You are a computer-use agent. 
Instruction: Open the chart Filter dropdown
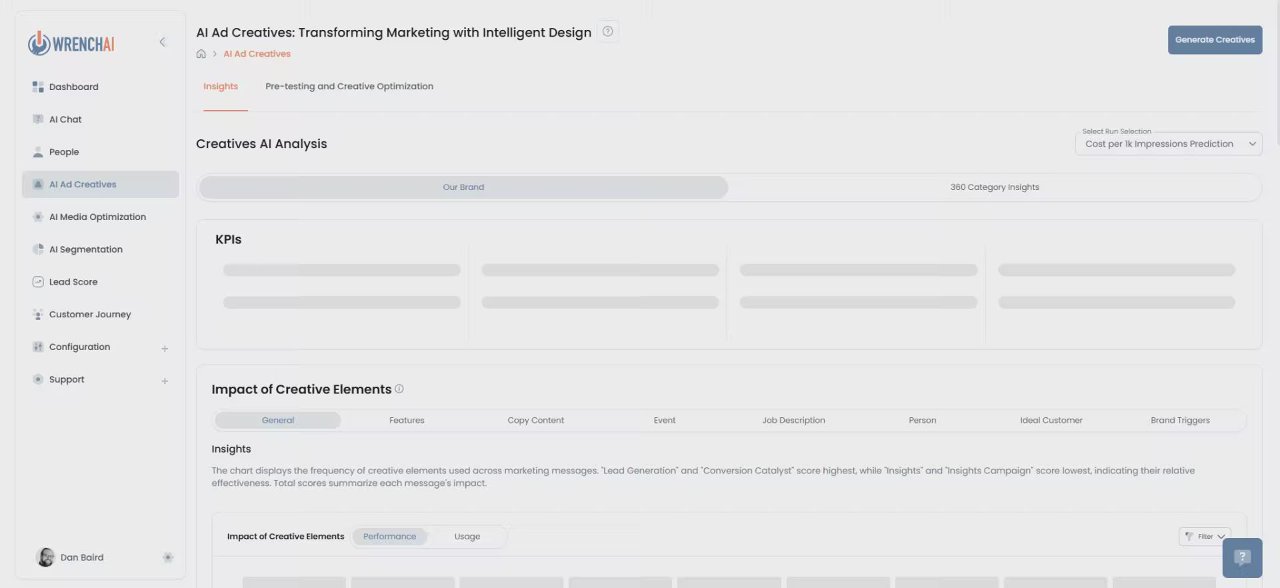click(1205, 537)
